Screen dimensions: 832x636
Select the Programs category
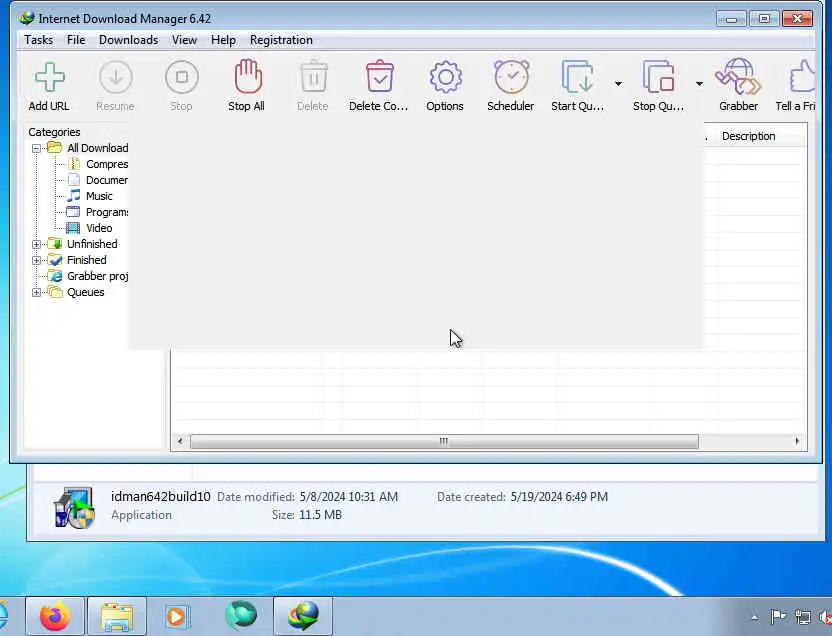coord(107,212)
